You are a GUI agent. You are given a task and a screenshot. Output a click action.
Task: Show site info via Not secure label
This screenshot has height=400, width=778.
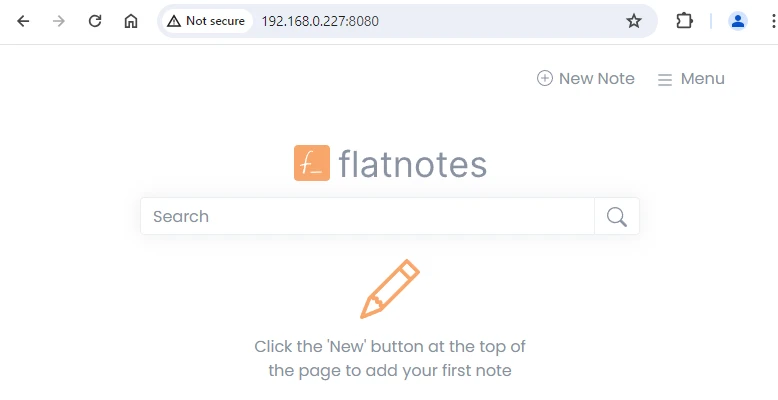[215, 21]
